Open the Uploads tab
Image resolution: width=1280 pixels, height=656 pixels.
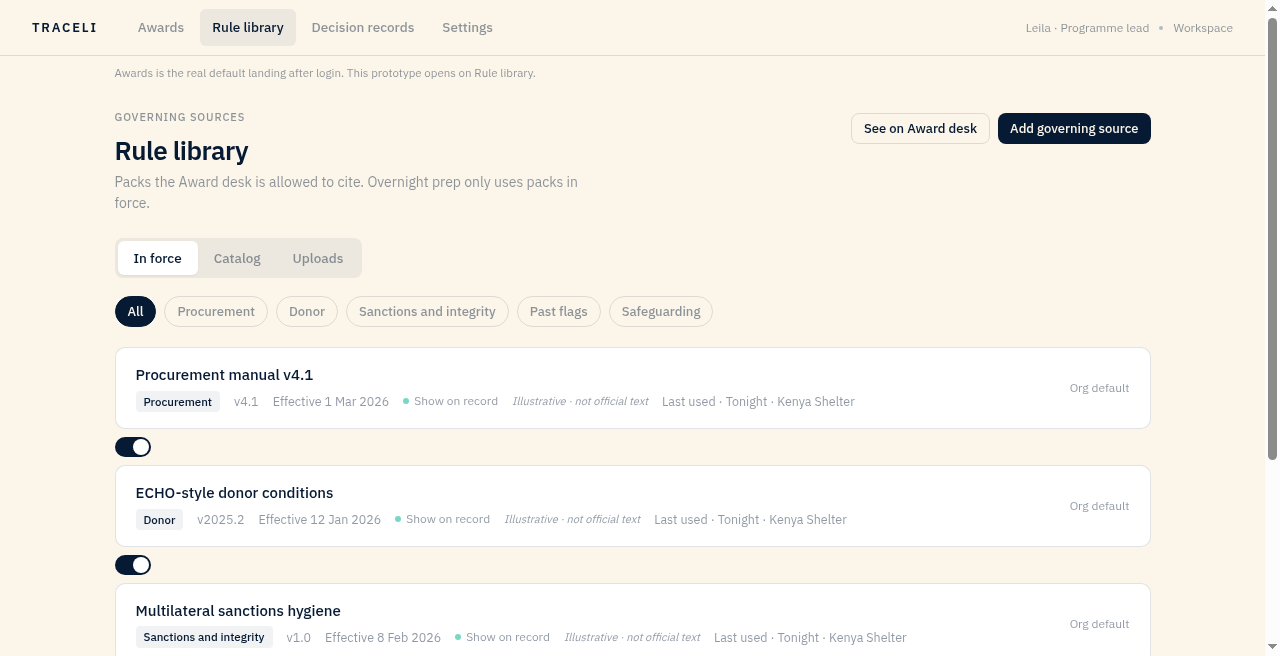(x=318, y=258)
